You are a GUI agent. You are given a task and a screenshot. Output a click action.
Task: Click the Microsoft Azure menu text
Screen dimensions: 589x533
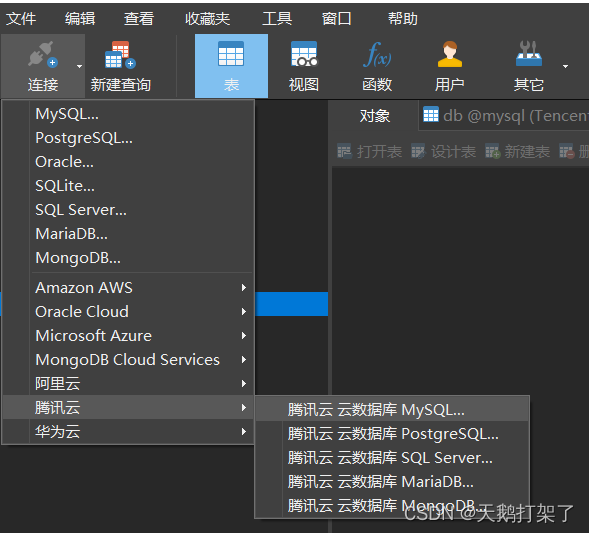94,336
